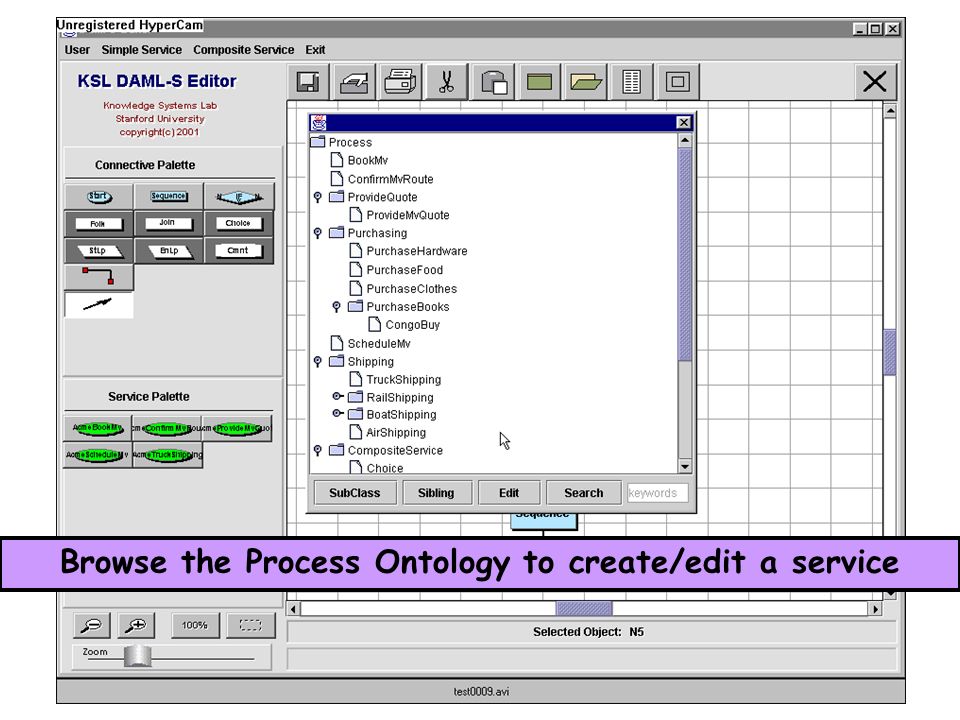Click the Search button
Viewport: 960px width, 720px height.
583,493
